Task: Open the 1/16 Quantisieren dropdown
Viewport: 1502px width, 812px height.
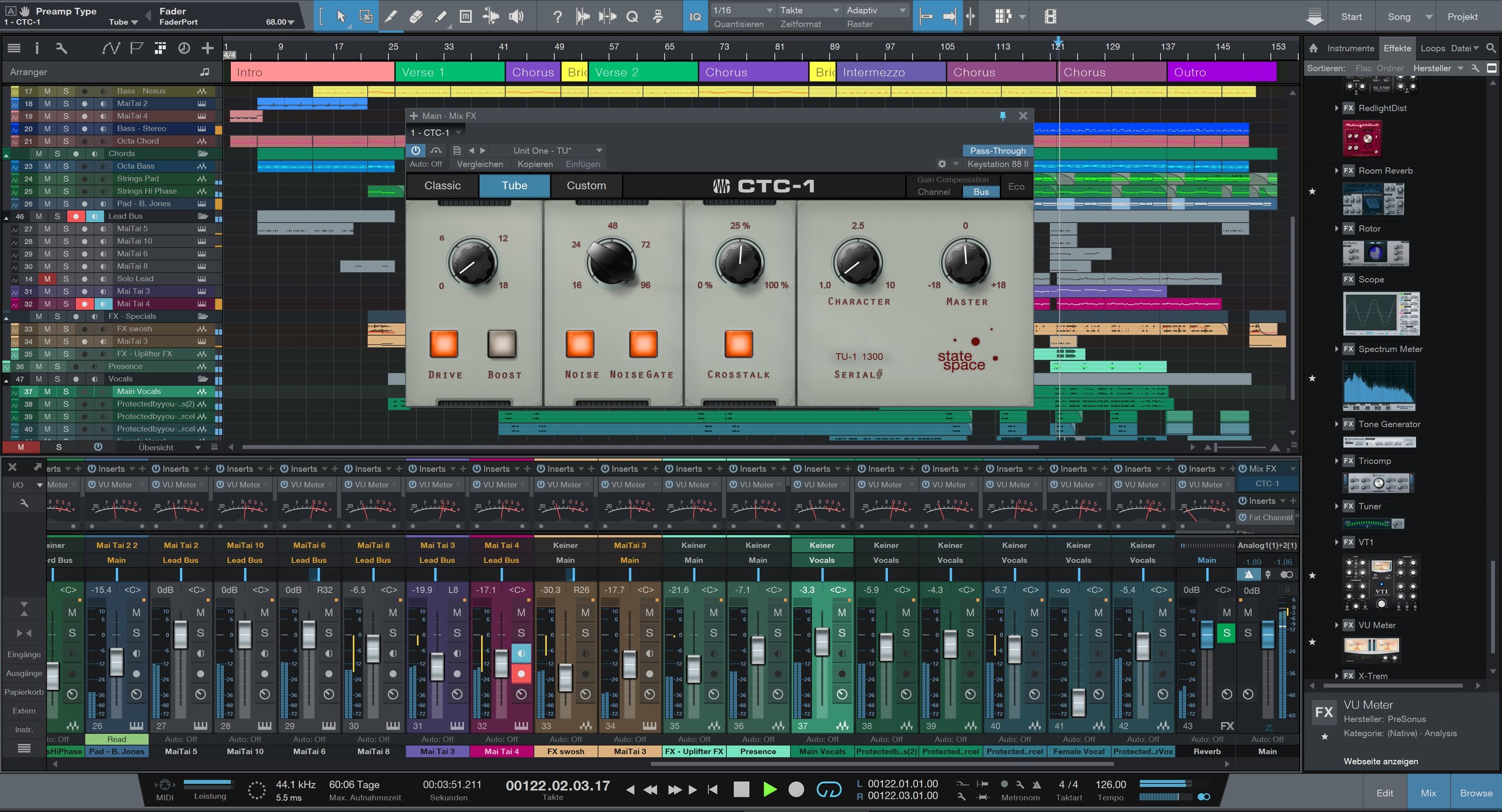Action: (x=742, y=10)
